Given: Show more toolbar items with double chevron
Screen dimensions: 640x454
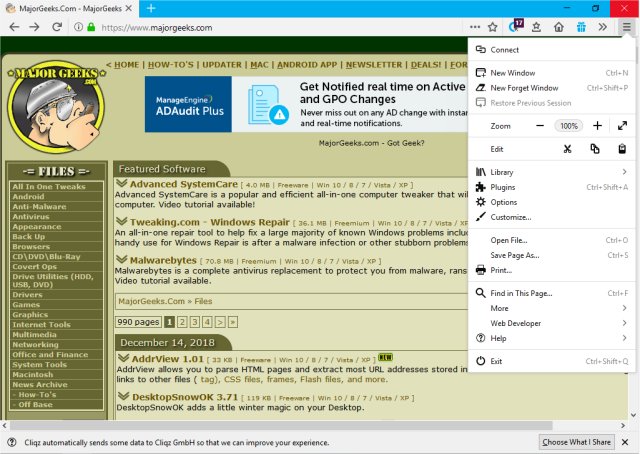Looking at the screenshot, I should pos(603,27).
